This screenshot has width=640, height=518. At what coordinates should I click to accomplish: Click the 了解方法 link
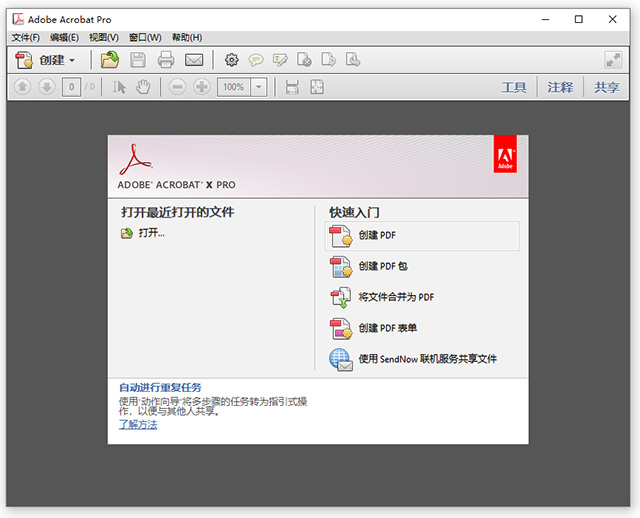click(138, 425)
